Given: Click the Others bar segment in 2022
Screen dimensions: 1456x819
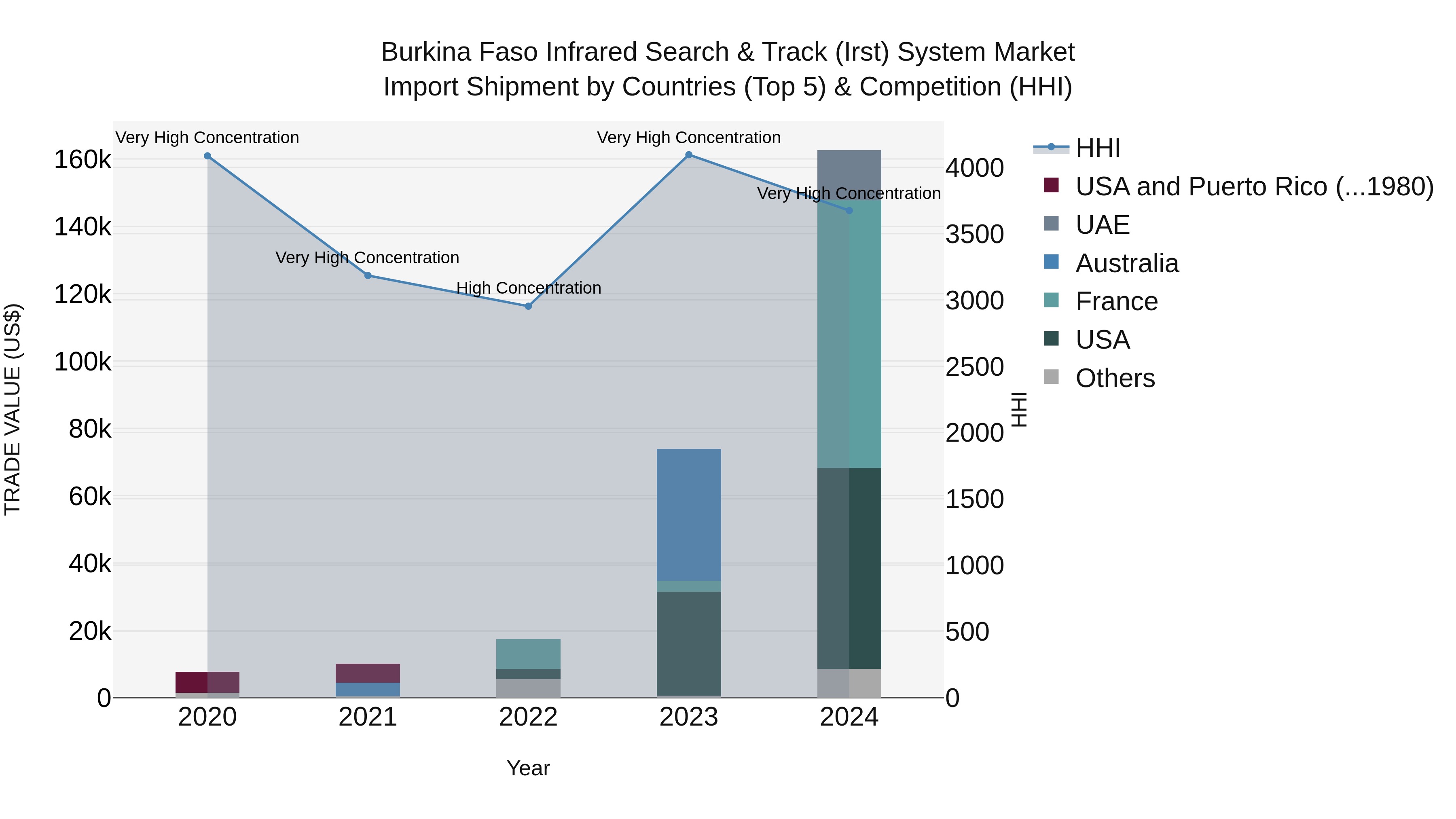Looking at the screenshot, I should (x=529, y=688).
